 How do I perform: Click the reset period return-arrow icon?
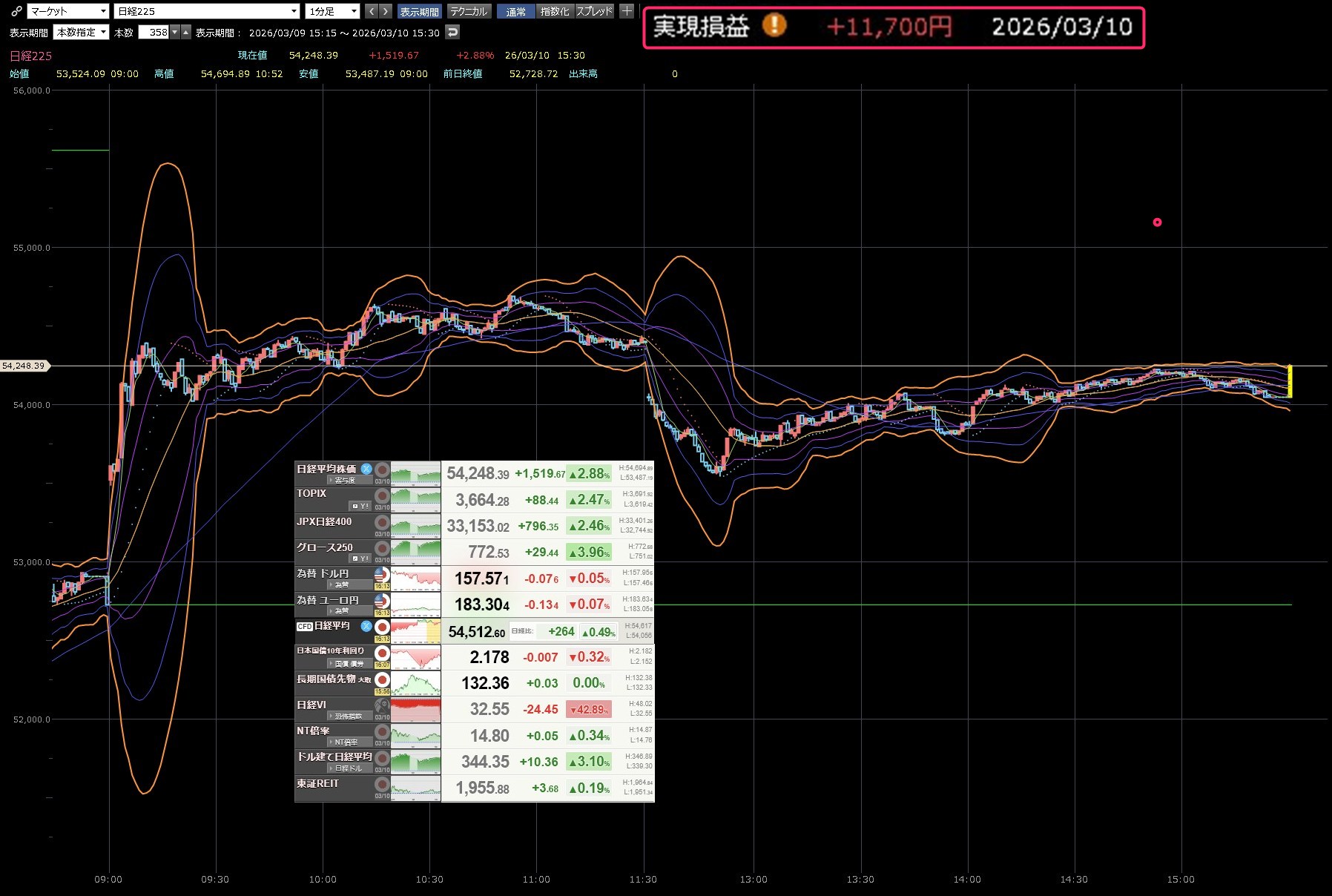(452, 32)
